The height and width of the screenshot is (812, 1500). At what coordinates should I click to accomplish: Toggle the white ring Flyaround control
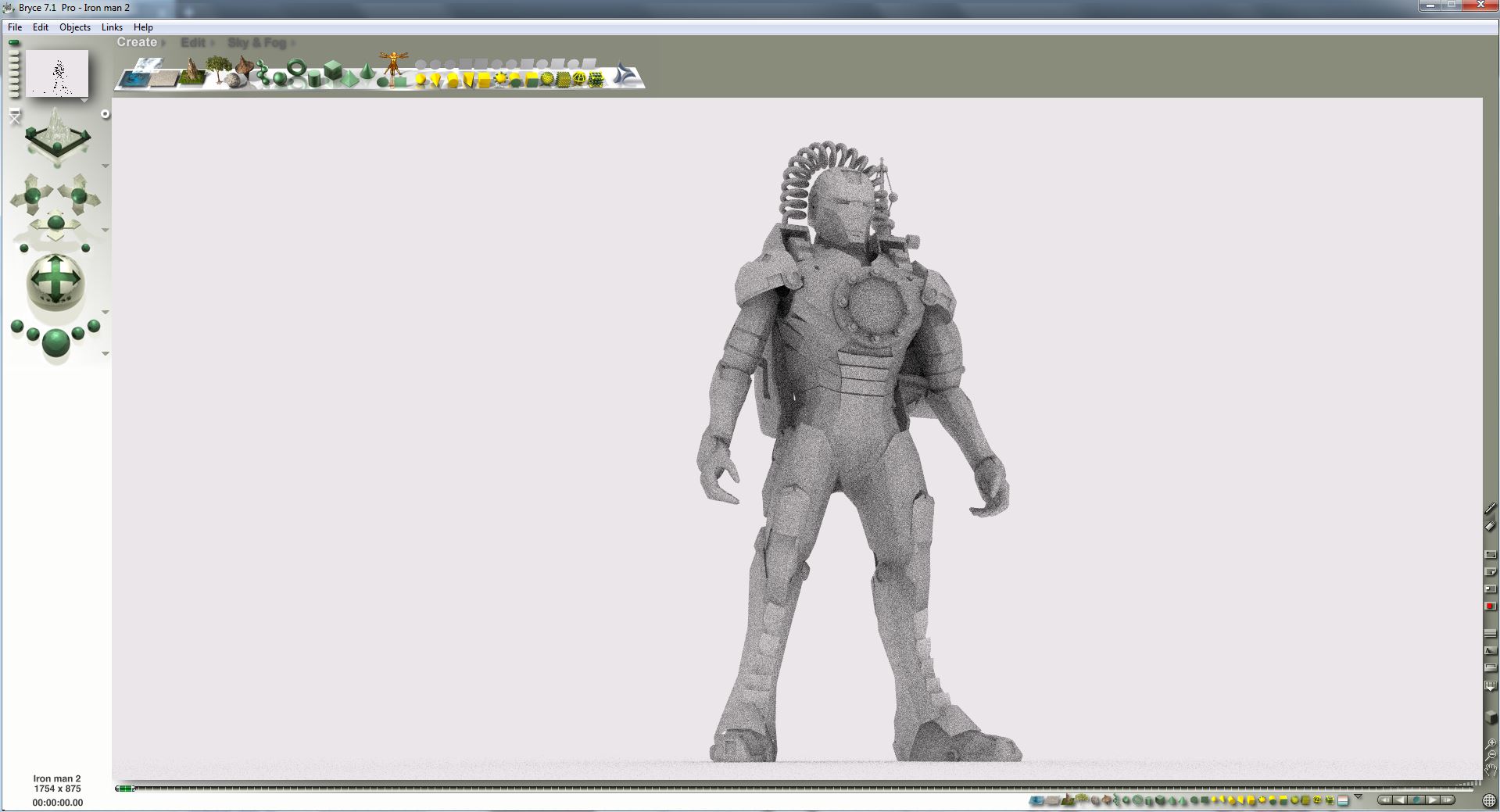pos(106,113)
